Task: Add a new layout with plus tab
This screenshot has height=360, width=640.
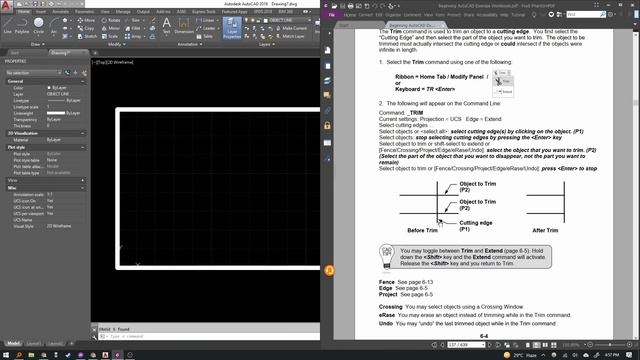Action: (x=72, y=344)
